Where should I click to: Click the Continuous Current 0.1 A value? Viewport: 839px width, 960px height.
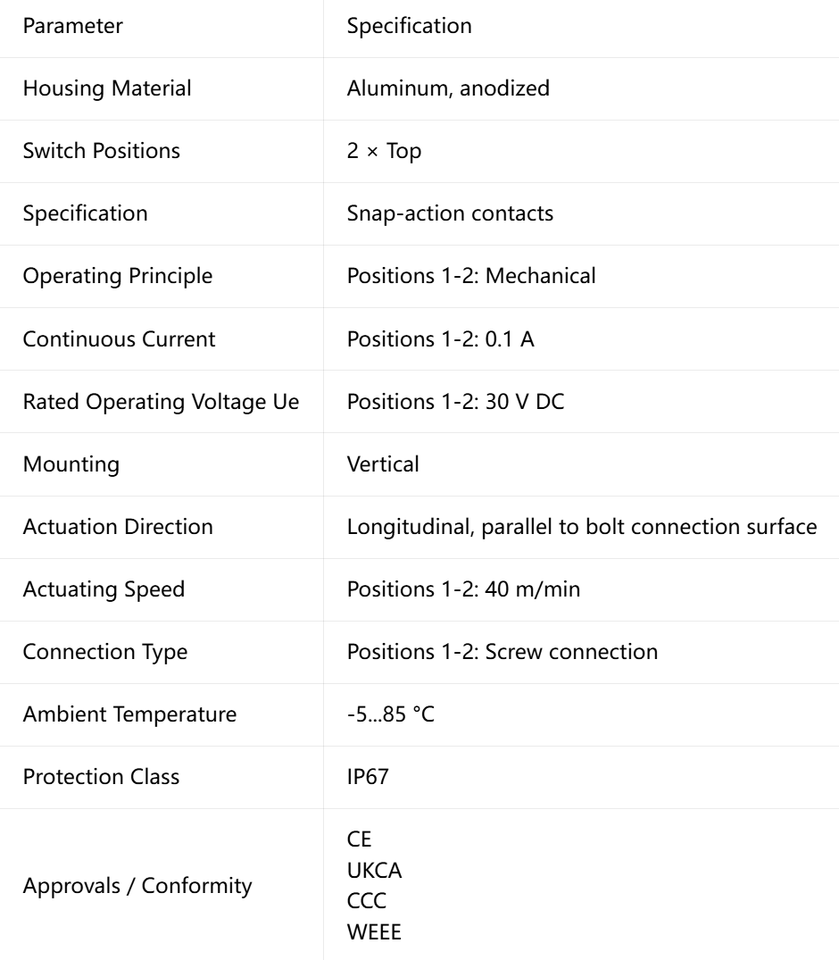tap(441, 339)
